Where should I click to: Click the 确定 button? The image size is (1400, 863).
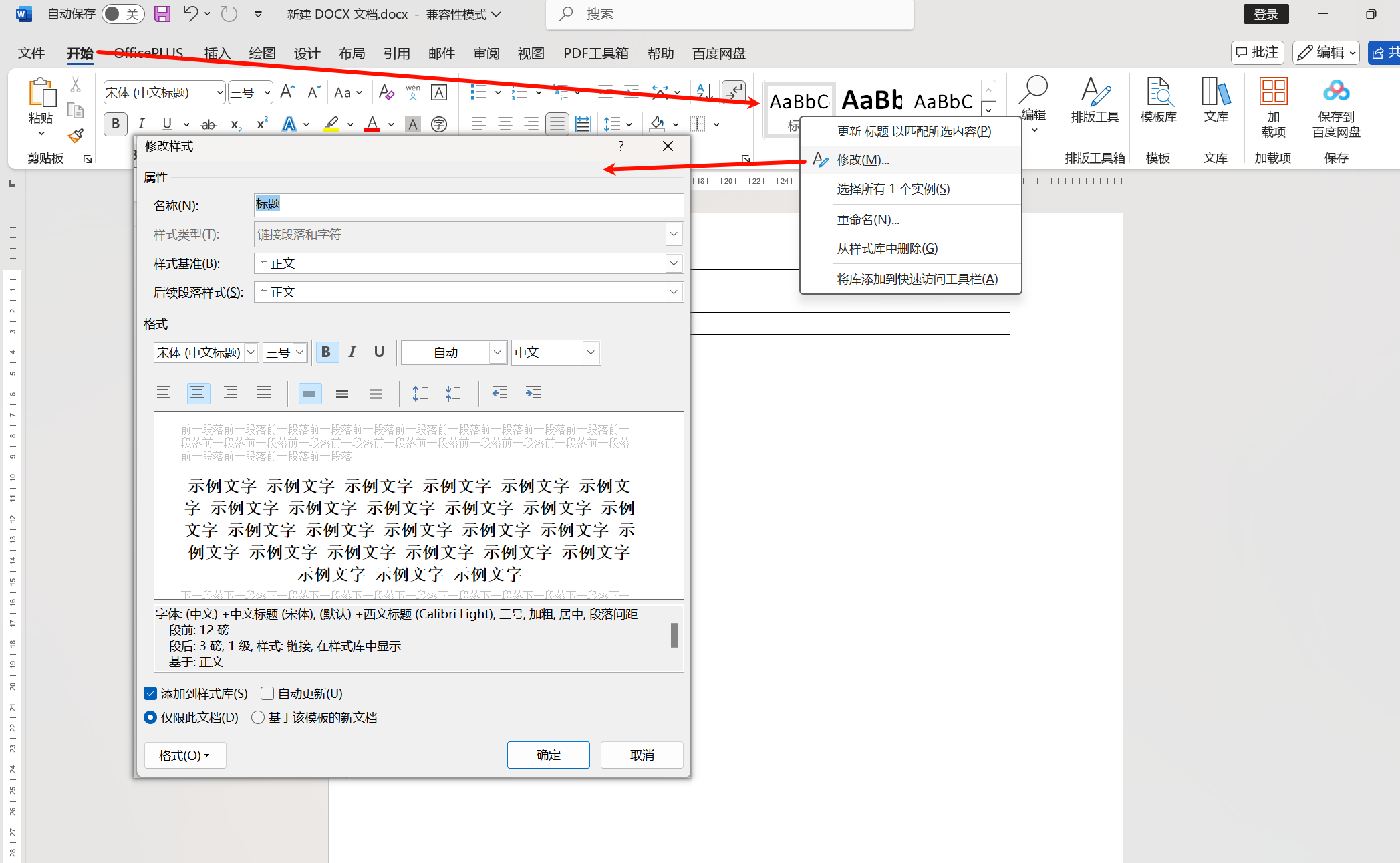point(548,755)
